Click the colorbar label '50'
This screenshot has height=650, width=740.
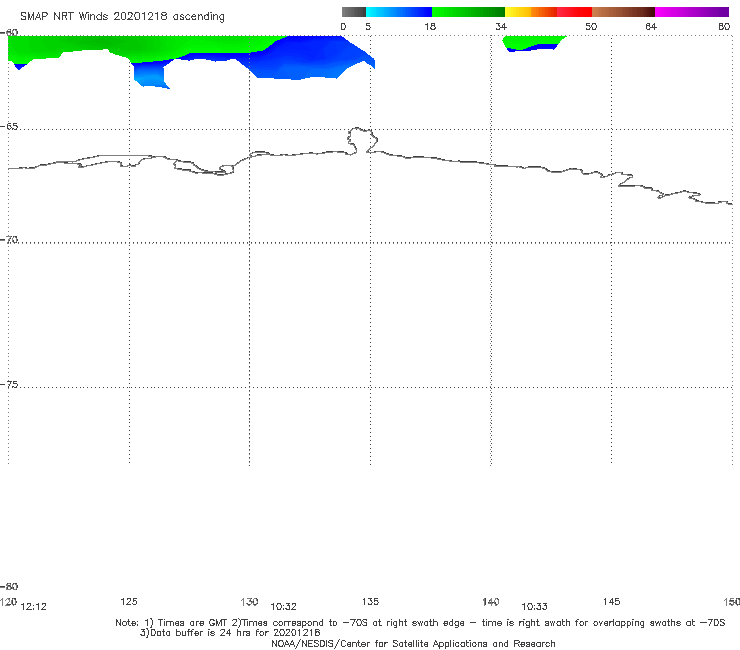(x=591, y=26)
